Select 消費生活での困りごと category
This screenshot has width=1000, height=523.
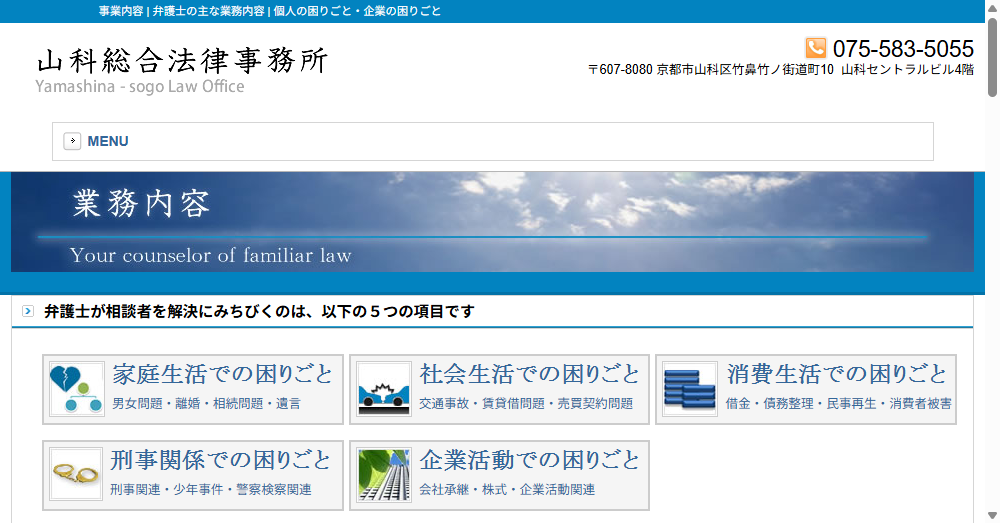click(836, 375)
